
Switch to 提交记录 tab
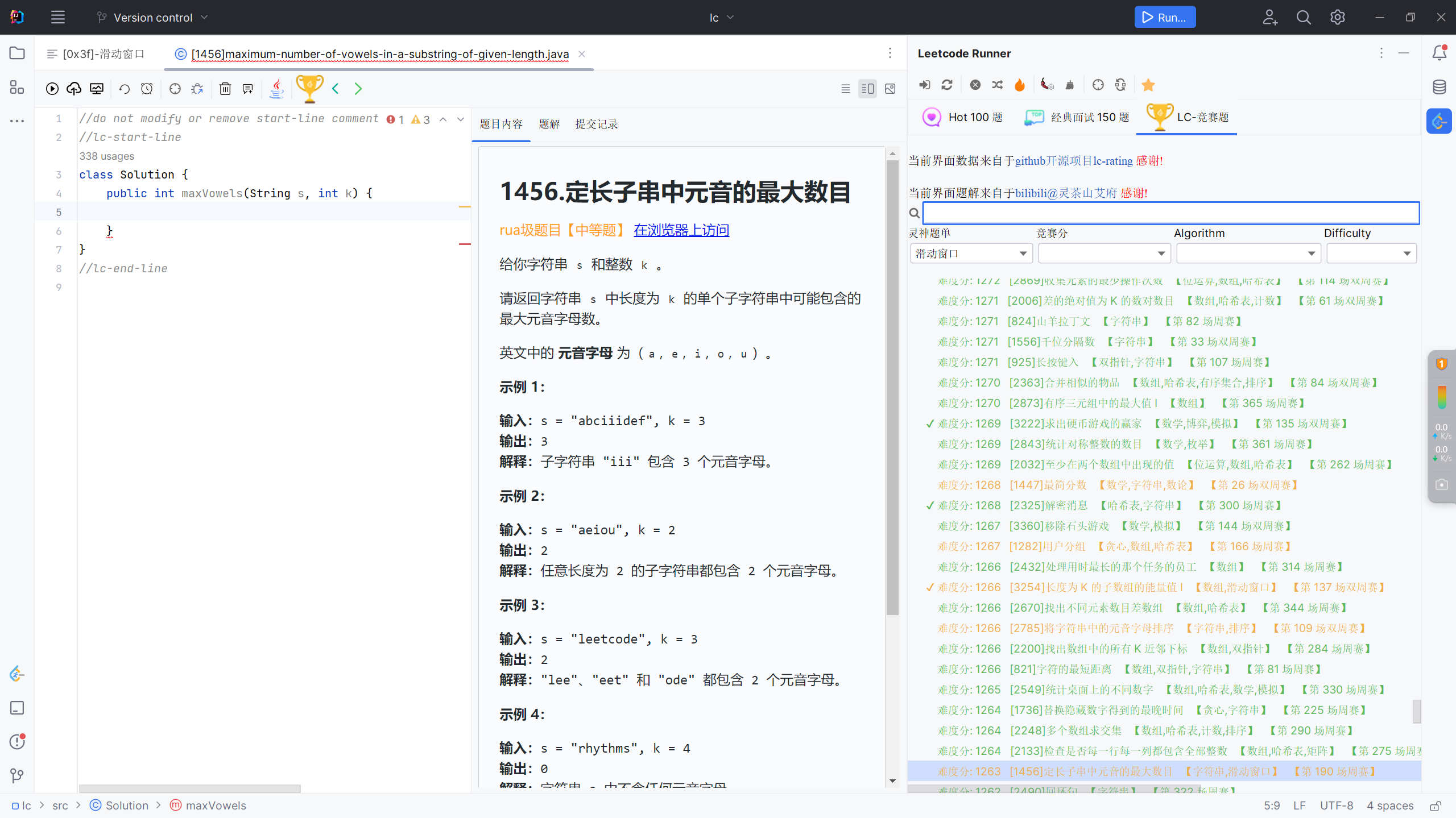[x=597, y=124]
